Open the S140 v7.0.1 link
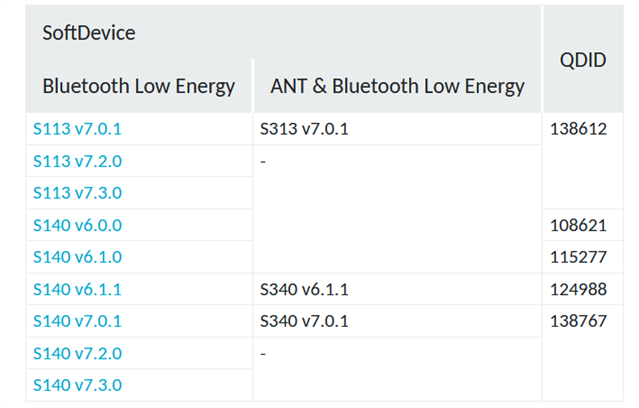 (77, 321)
